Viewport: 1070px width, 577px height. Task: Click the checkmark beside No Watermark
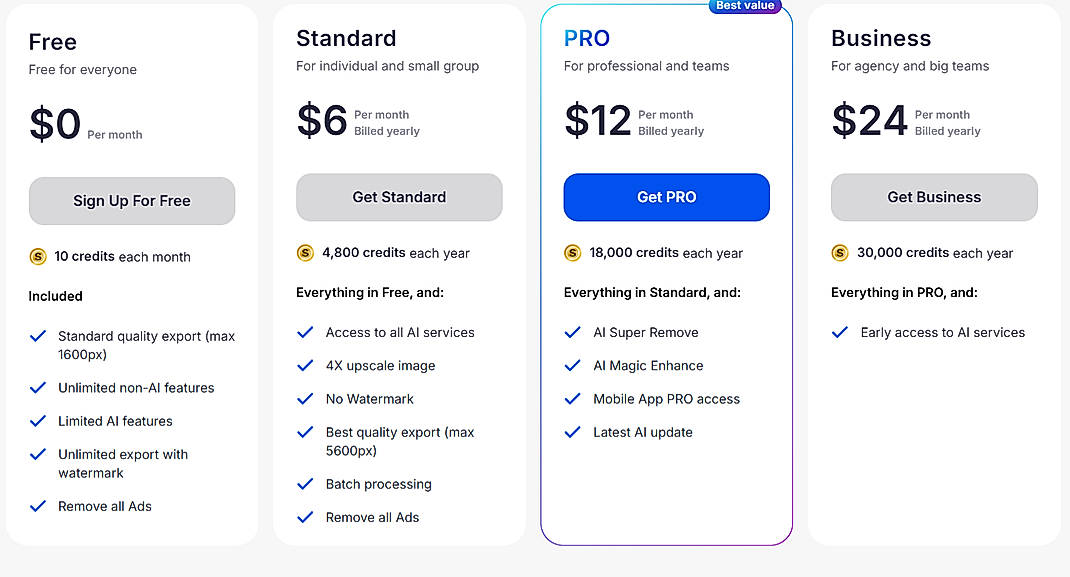305,398
